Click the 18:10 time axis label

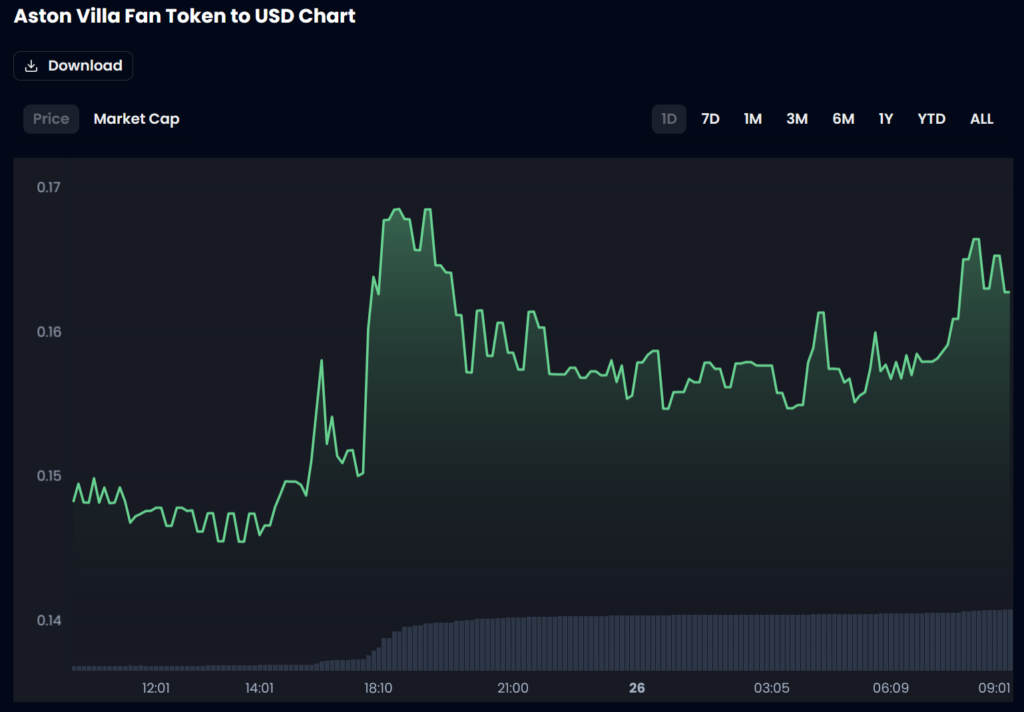tap(378, 688)
